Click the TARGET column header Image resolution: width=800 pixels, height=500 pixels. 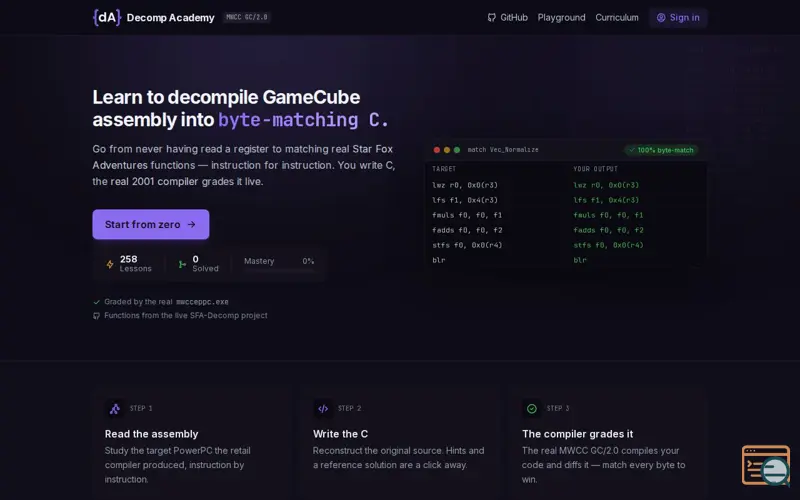(x=444, y=169)
